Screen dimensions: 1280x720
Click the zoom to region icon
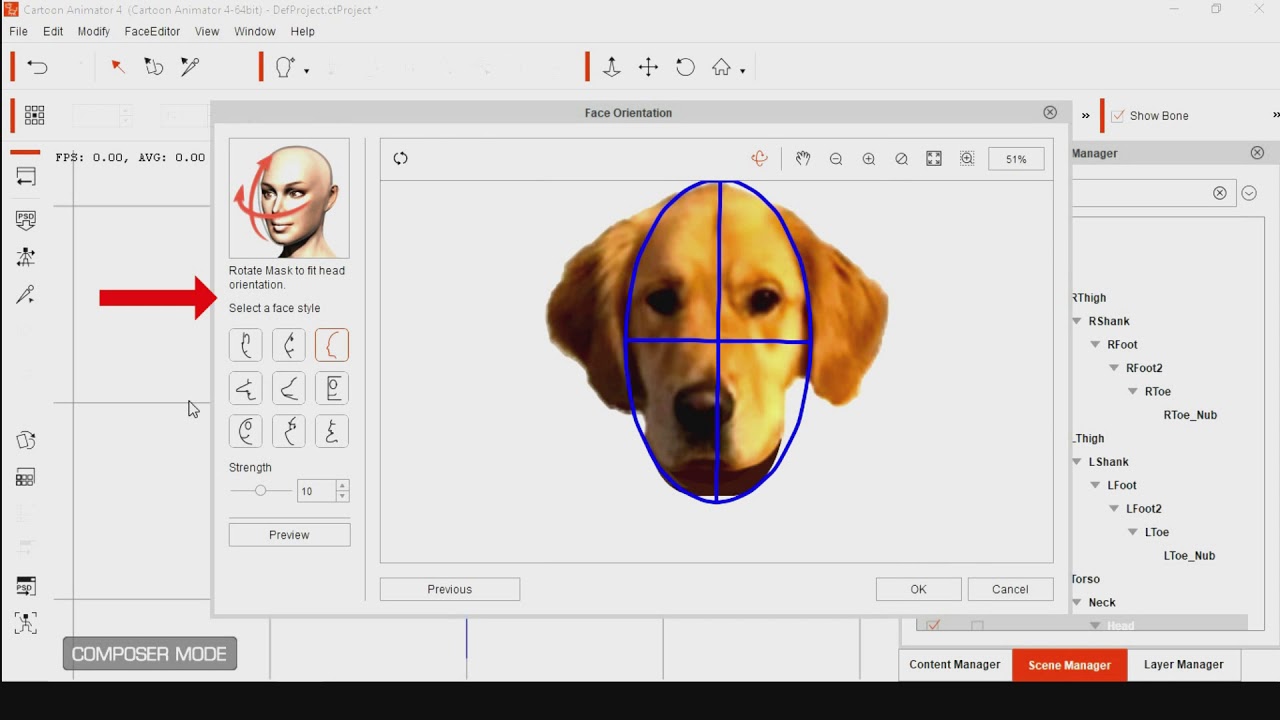(x=967, y=158)
